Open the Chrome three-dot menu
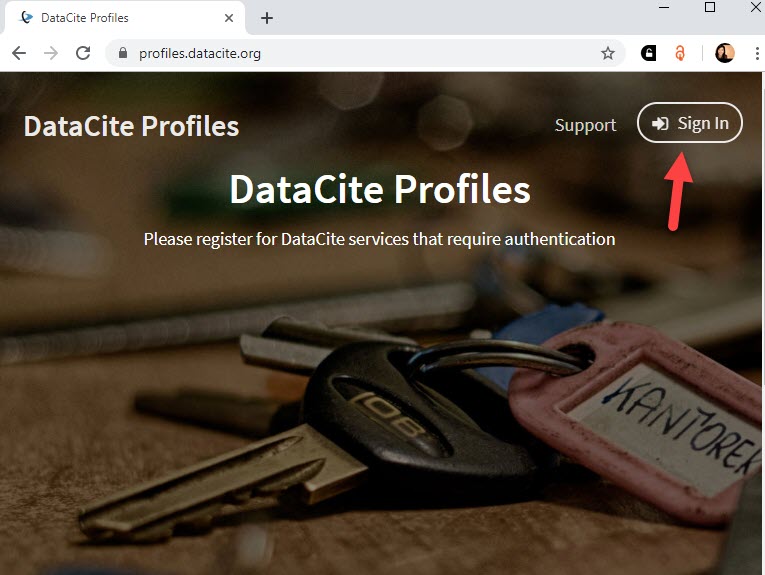Image resolution: width=765 pixels, height=575 pixels. (757, 53)
